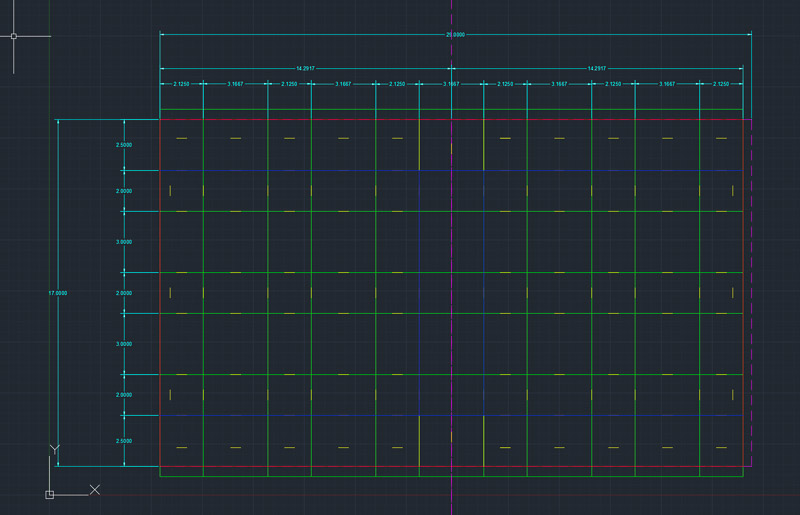Pick the right 14.2917 dimension text
The image size is (800, 515).
tap(598, 68)
